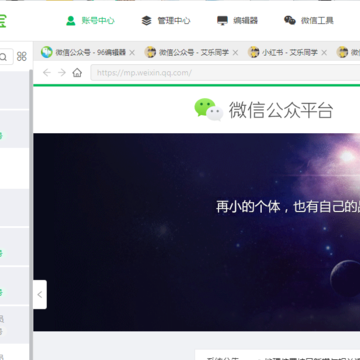360x360 pixels.
Task: Open the 账号中心 menu item
Action: 90,21
